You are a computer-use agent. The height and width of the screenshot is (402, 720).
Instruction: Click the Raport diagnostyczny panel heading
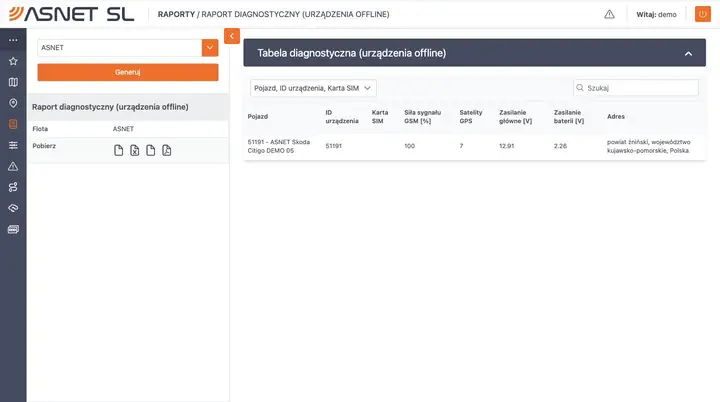110,107
